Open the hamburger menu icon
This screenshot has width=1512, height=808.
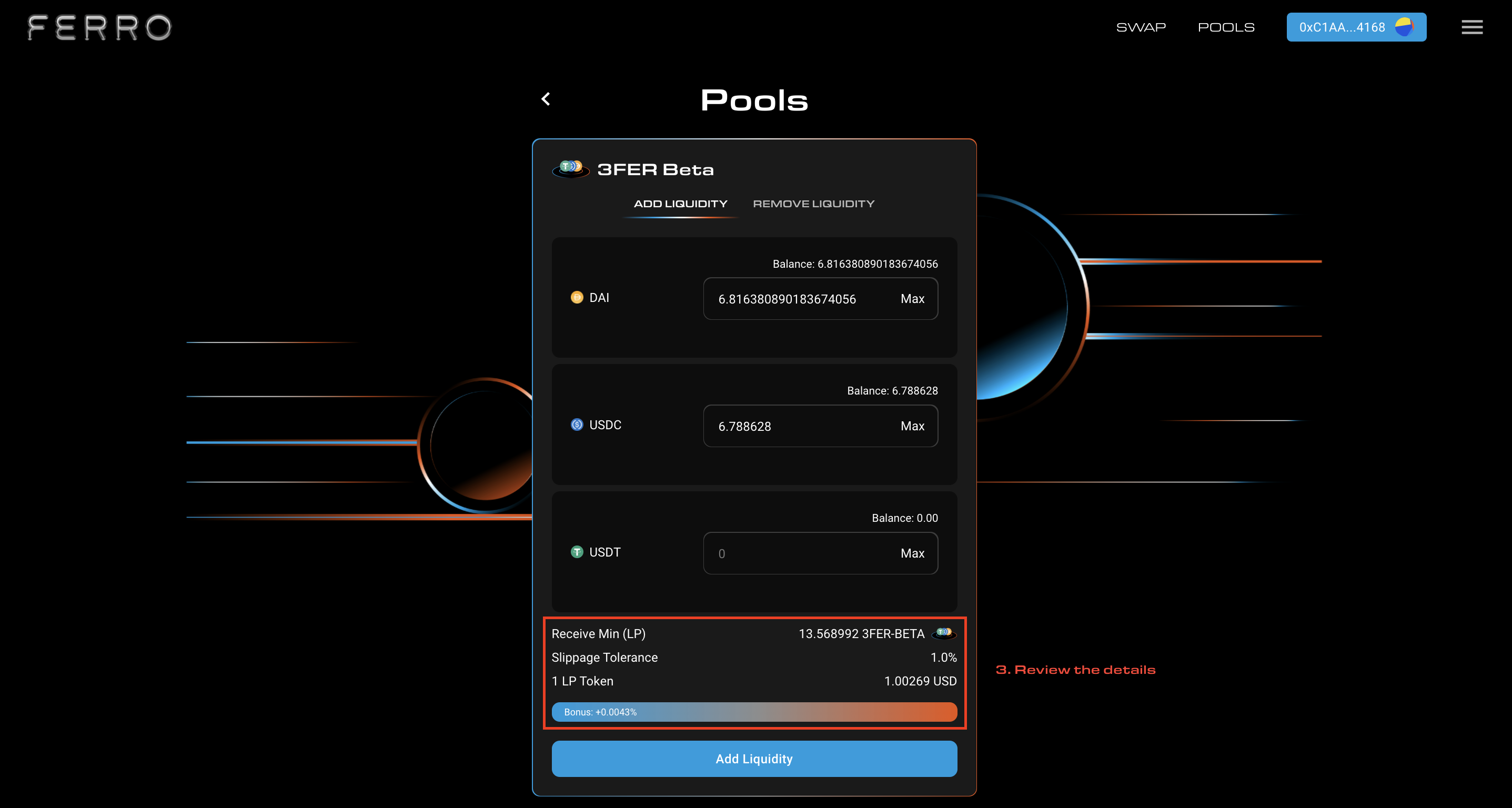1471,27
